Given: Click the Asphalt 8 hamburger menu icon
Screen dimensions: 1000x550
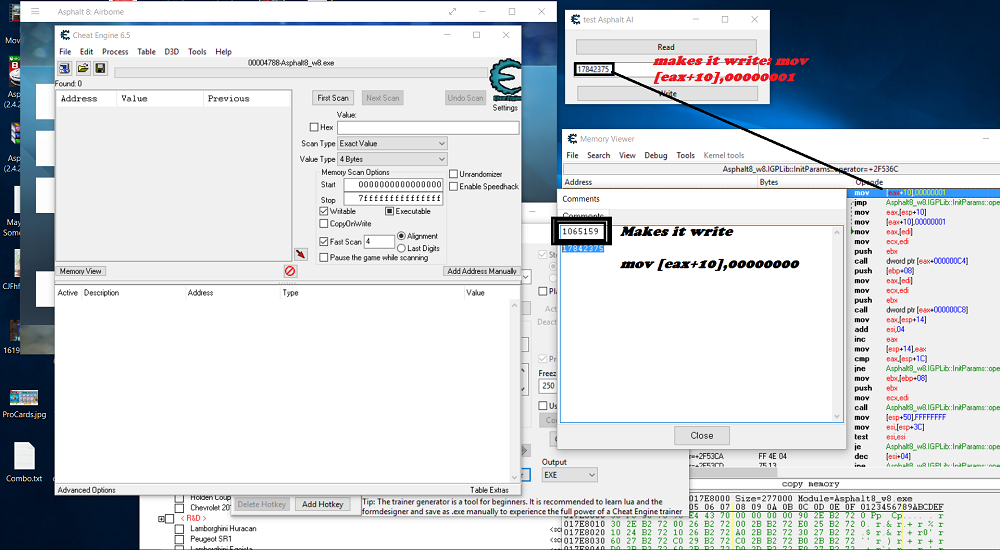Looking at the screenshot, I should tap(35, 11).
